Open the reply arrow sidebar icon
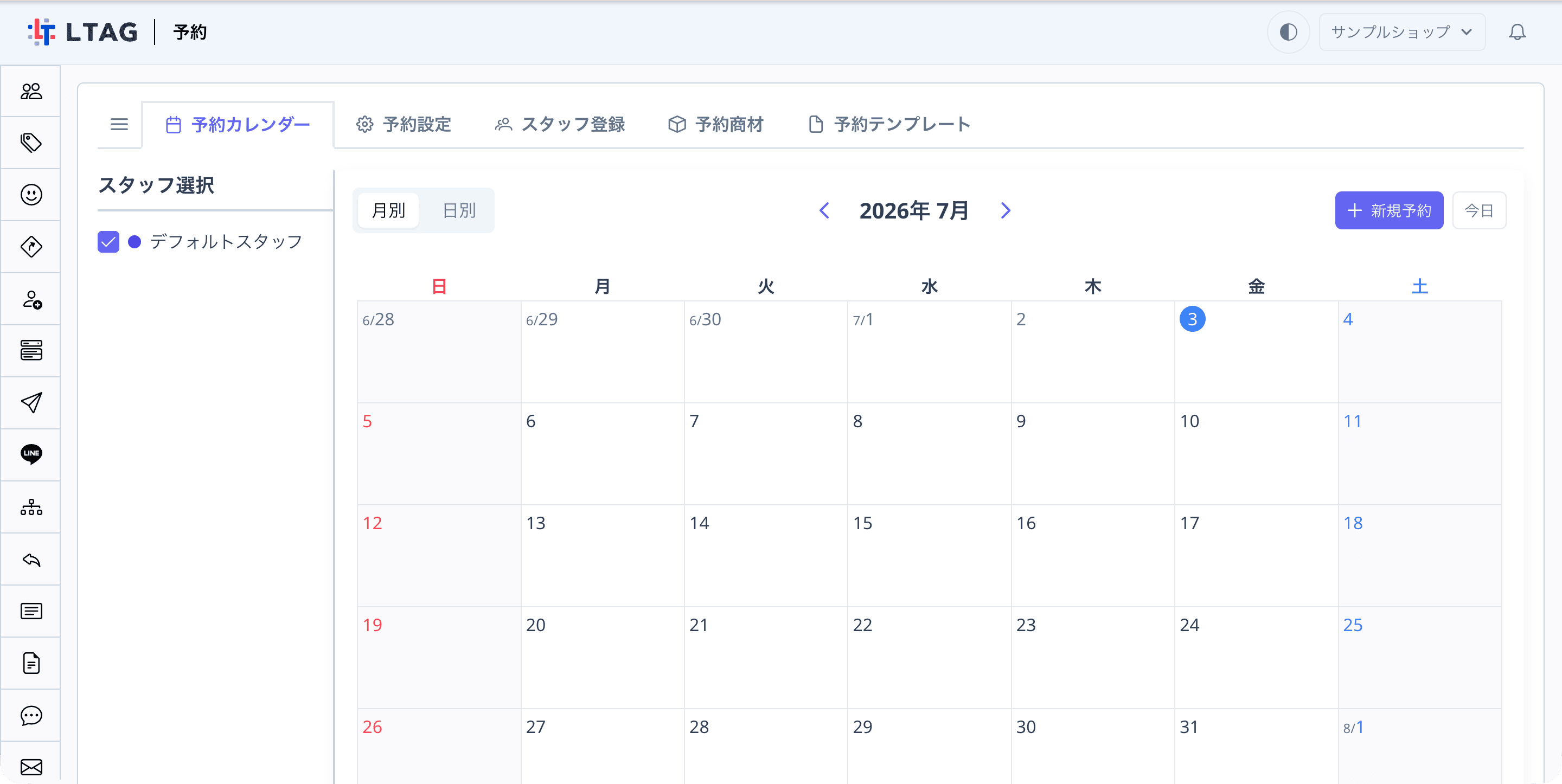The width and height of the screenshot is (1562, 784). pyautogui.click(x=31, y=559)
